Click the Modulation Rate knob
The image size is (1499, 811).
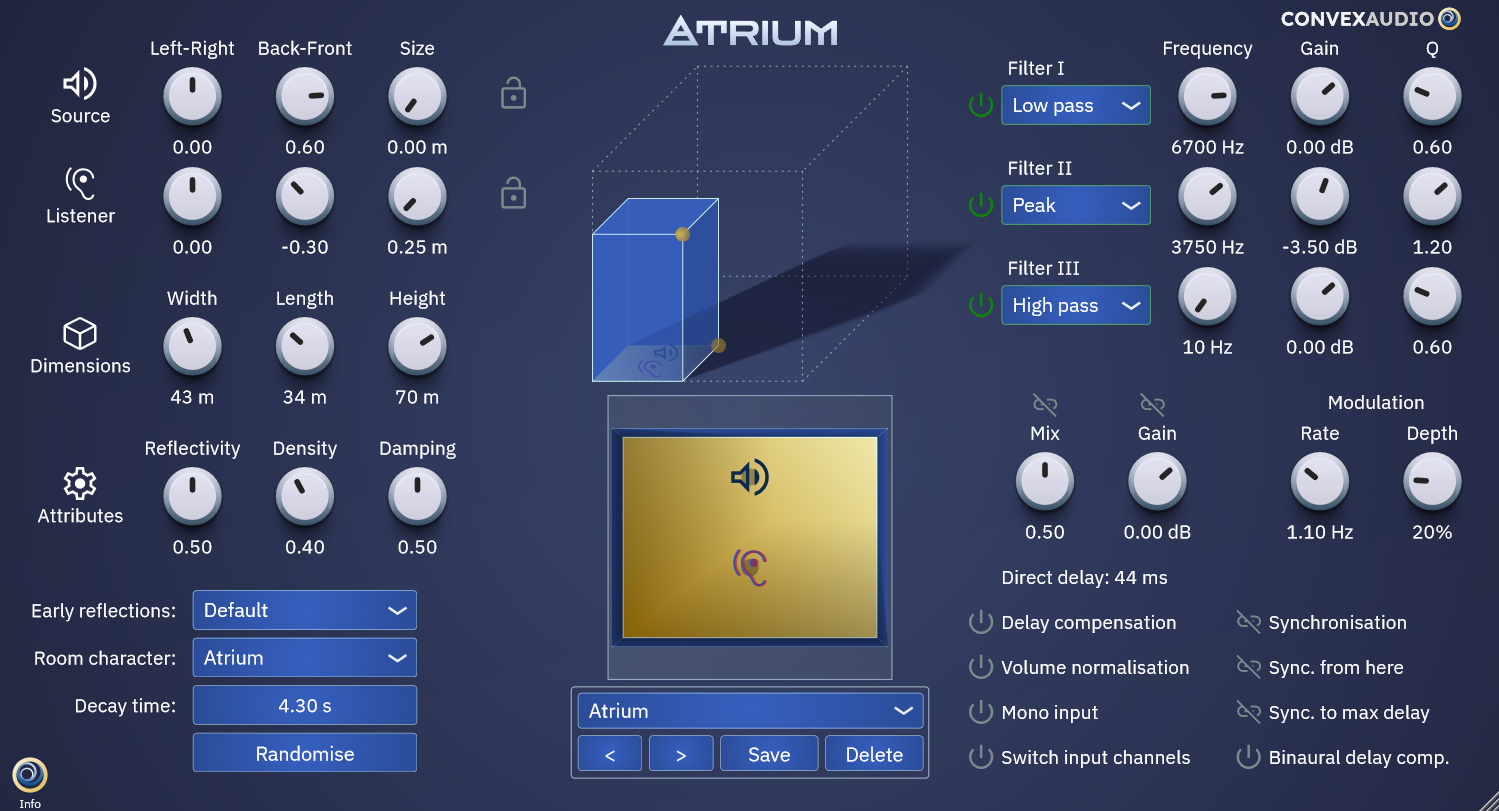1320,481
